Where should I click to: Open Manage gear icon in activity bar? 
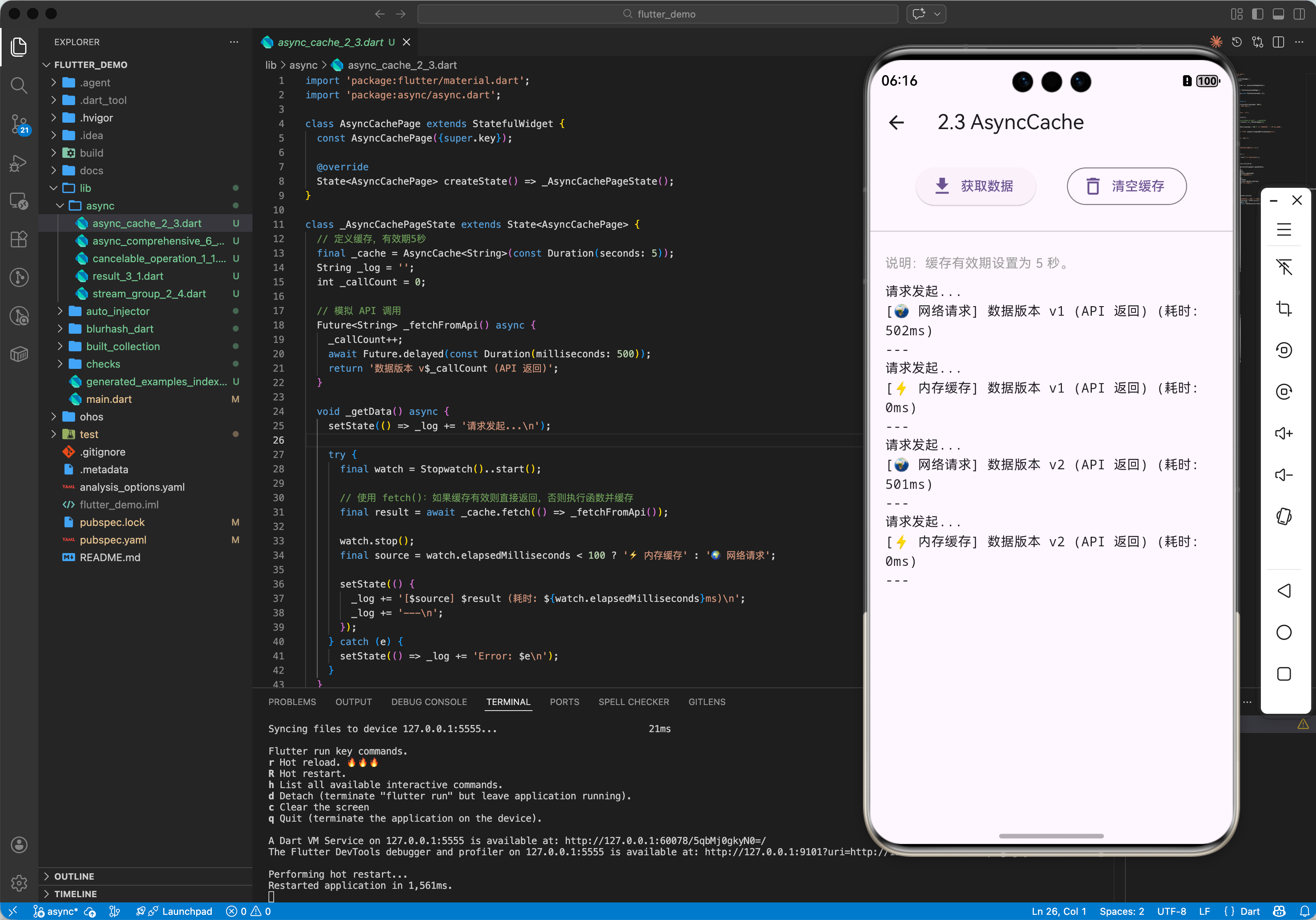point(19,883)
